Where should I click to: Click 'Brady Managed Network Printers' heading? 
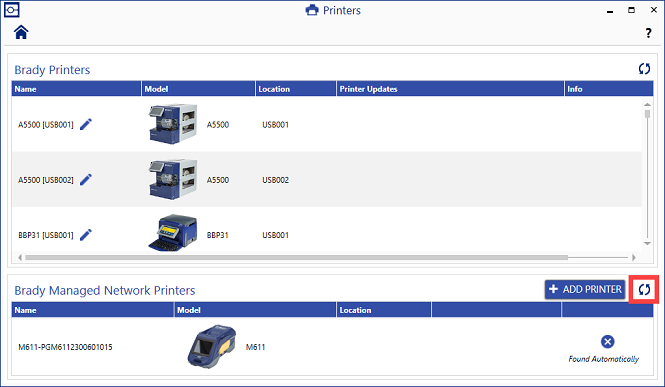105,290
